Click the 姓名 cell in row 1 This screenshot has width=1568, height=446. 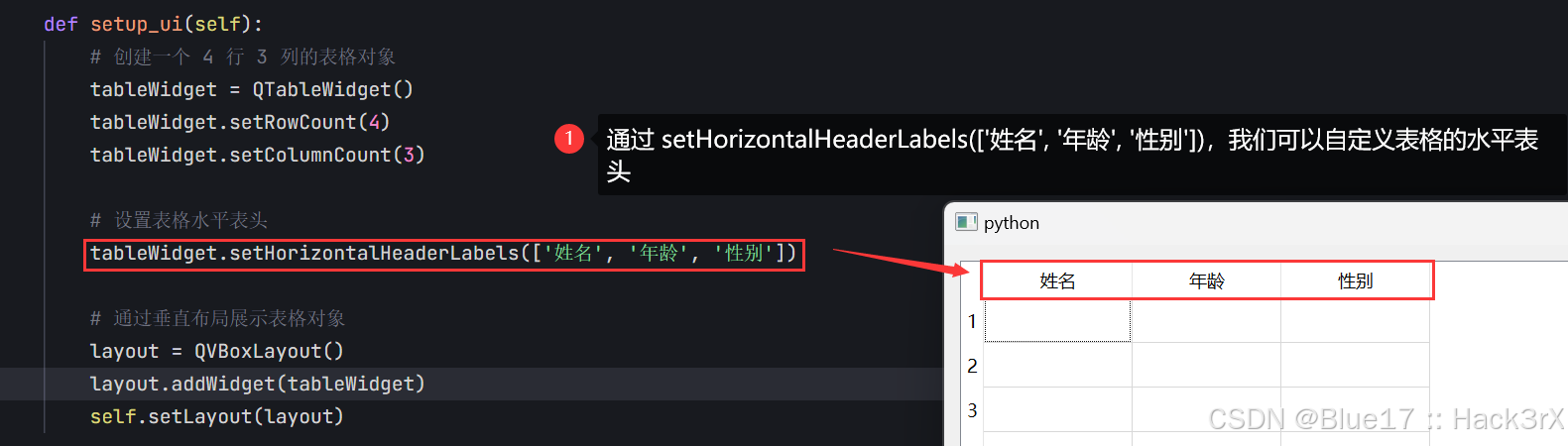1057,321
